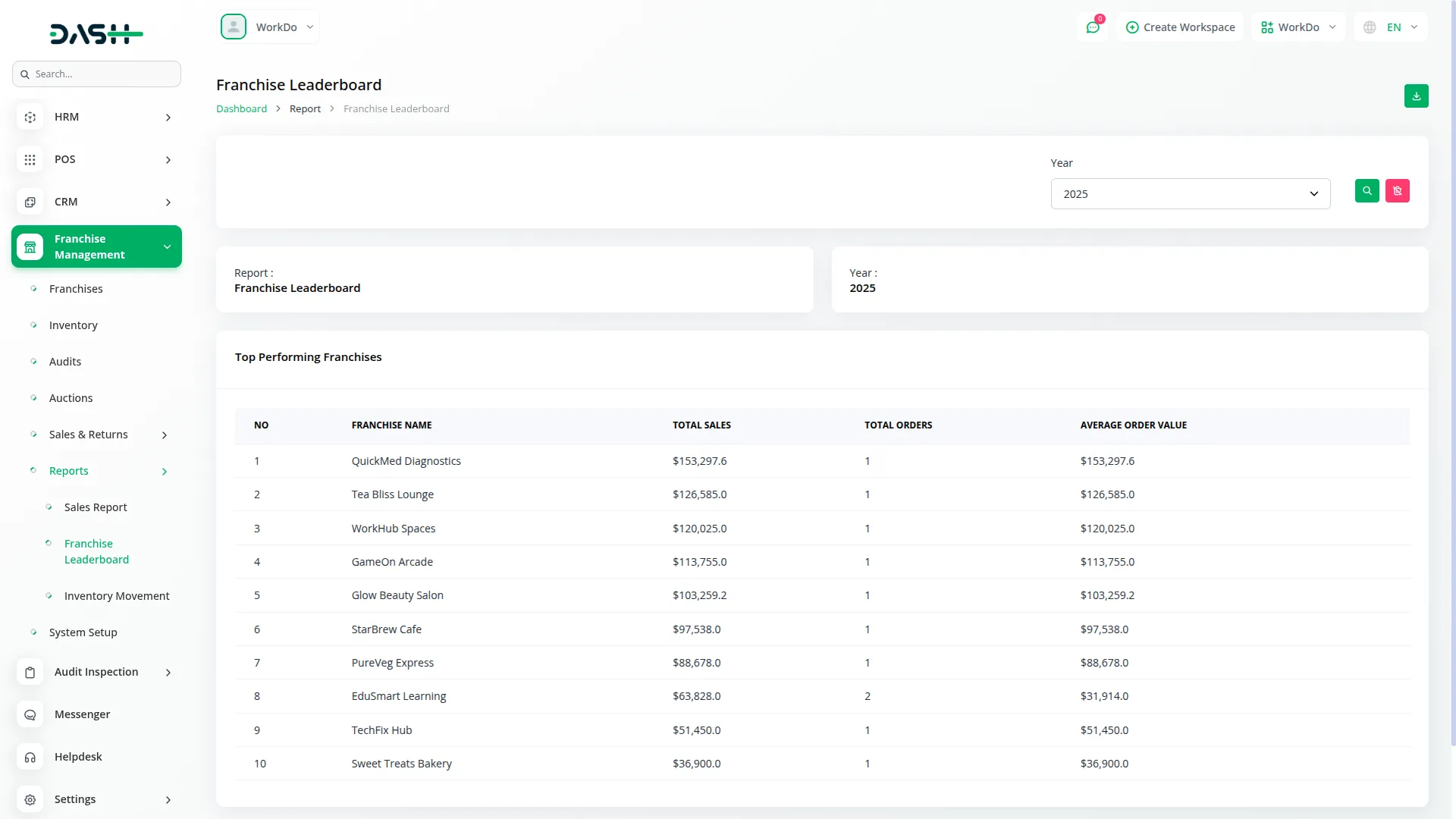Collapse the Franchise Management menu
The width and height of the screenshot is (1456, 819).
click(x=167, y=247)
